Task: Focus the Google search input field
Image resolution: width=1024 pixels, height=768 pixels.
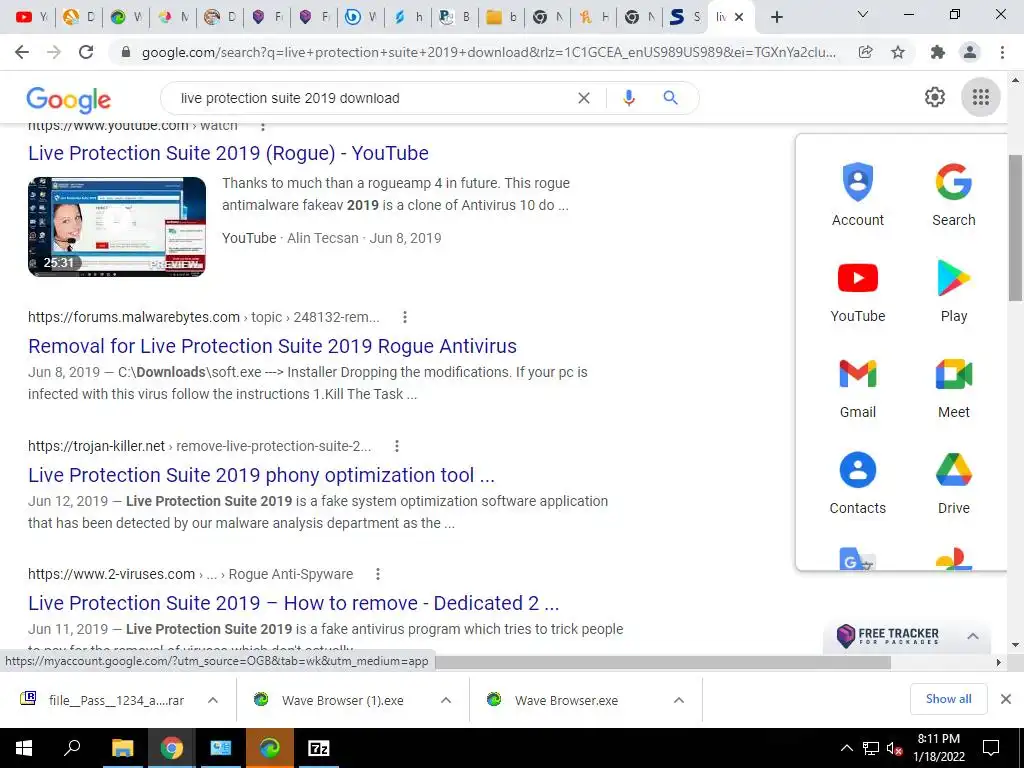Action: pyautogui.click(x=372, y=98)
